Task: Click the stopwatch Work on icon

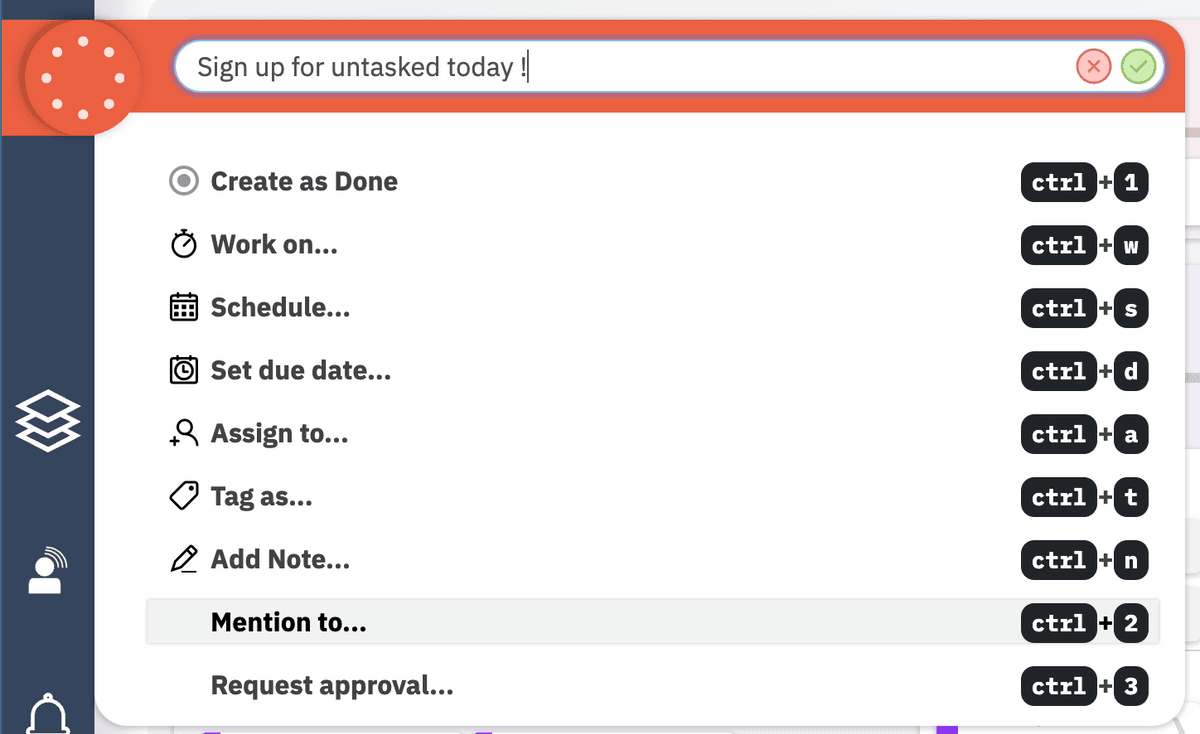Action: pyautogui.click(x=184, y=245)
